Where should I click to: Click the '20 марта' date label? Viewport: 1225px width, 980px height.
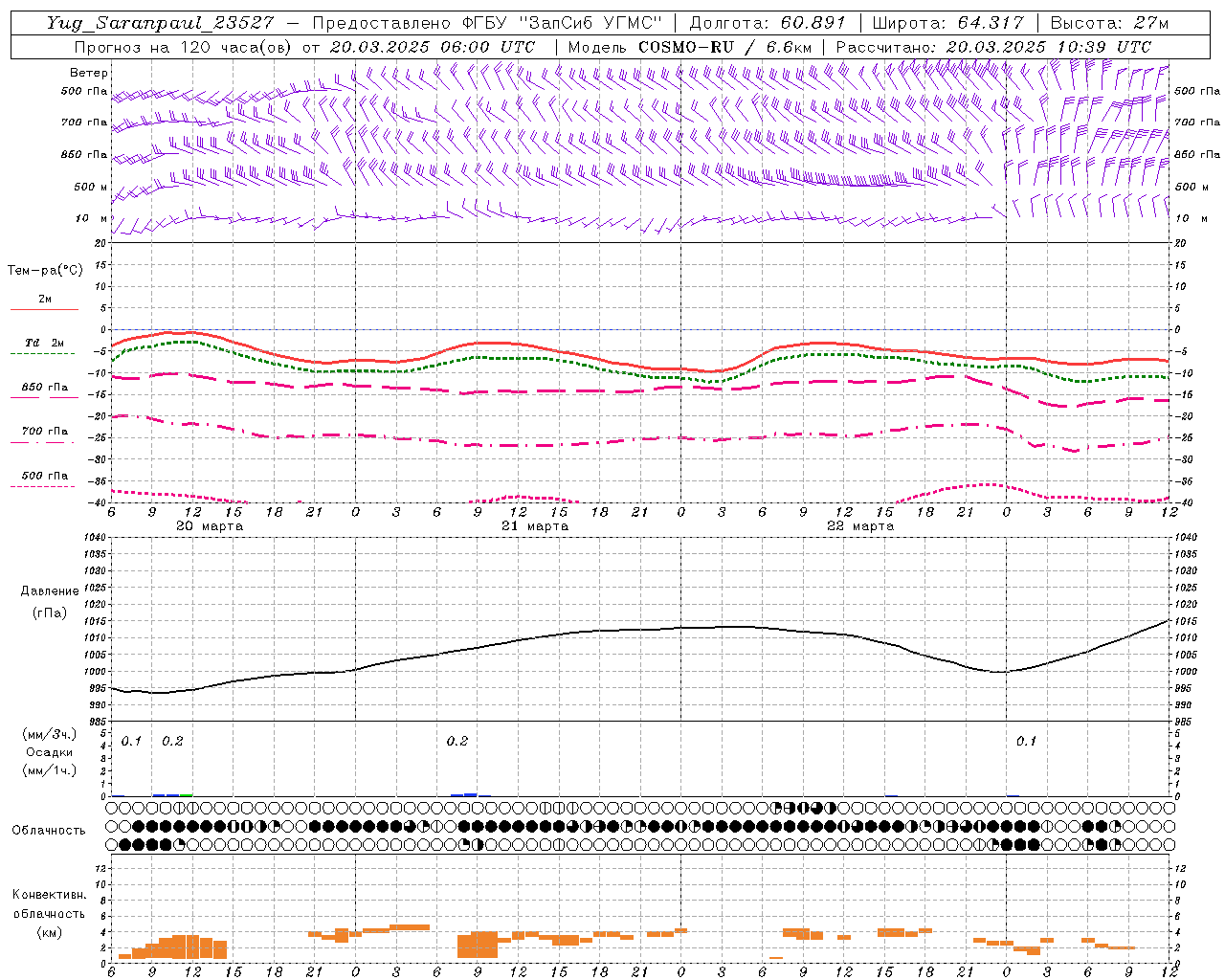click(x=210, y=526)
